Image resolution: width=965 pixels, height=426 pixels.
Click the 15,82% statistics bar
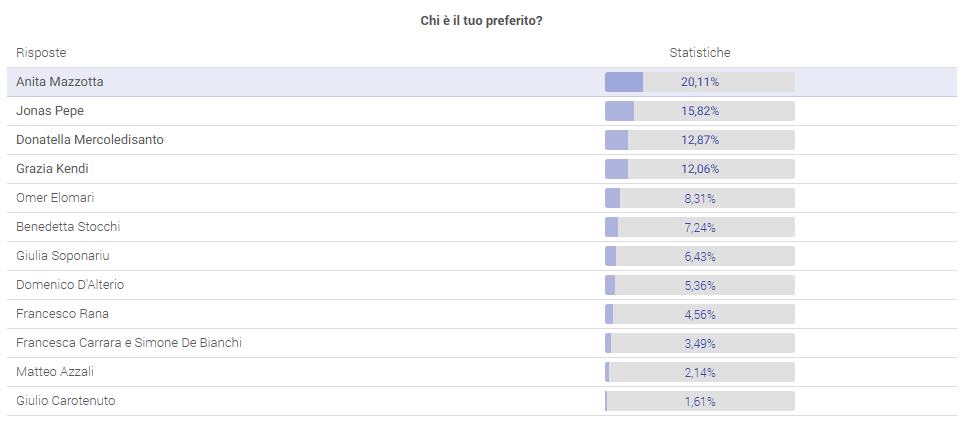point(699,111)
